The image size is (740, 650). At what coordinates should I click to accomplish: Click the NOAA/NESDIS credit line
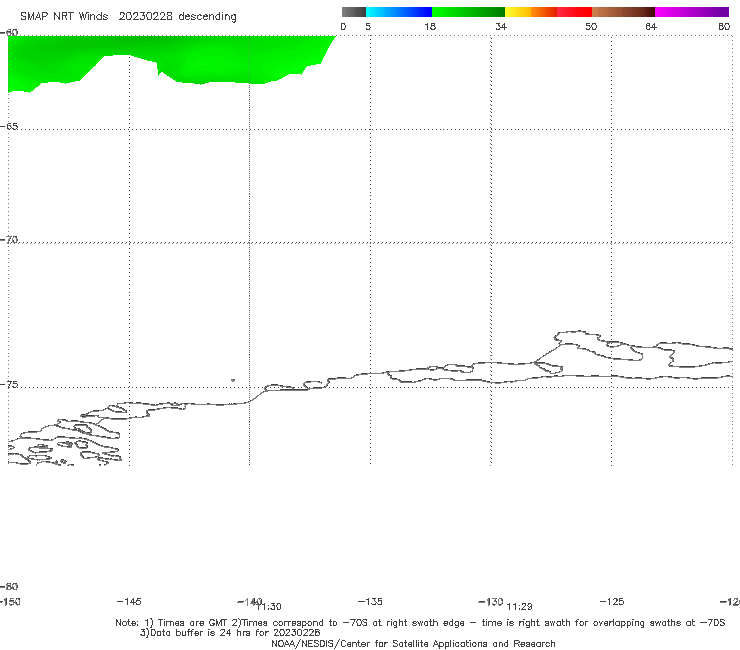point(413,643)
